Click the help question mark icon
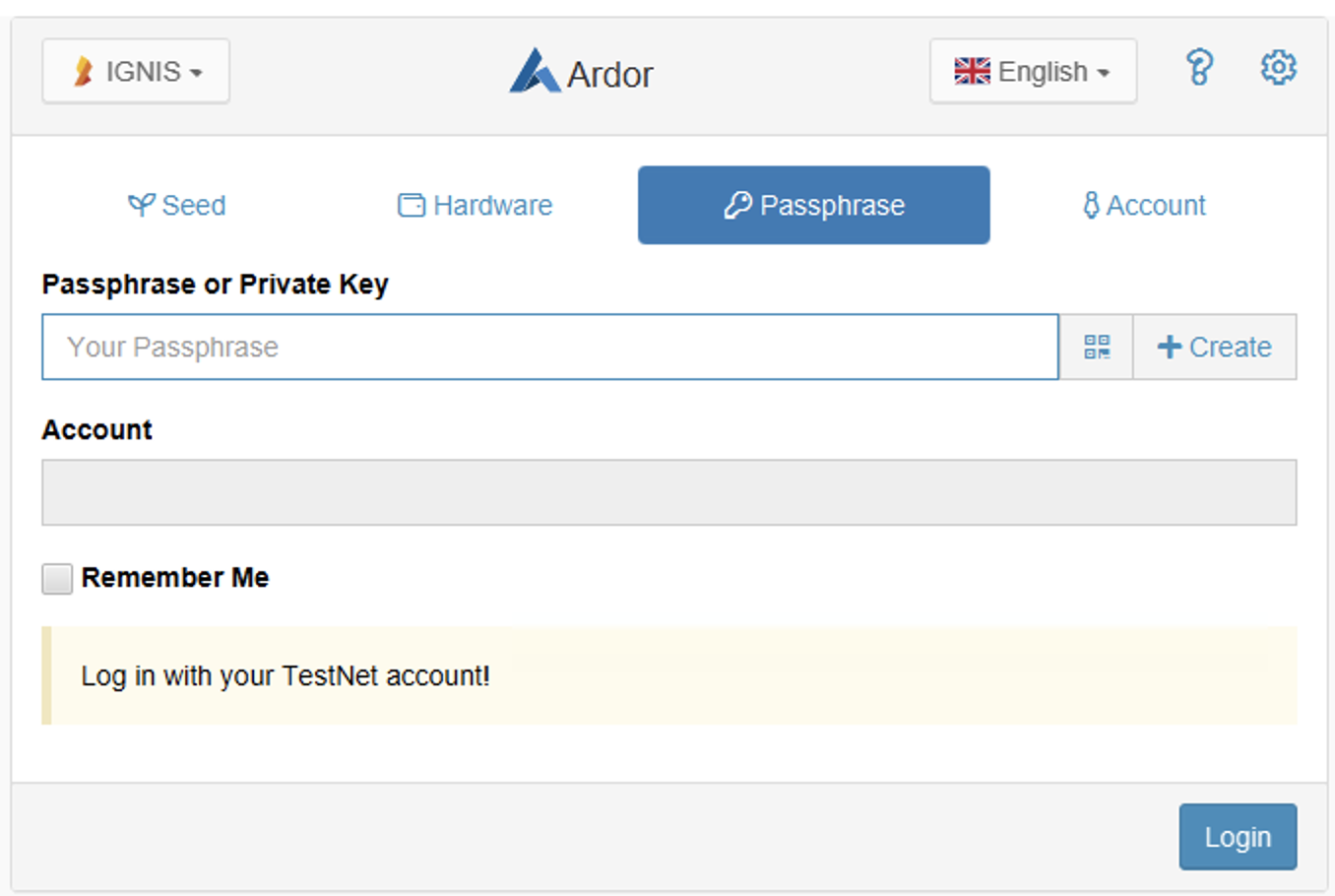The width and height of the screenshot is (1335, 896). [x=1199, y=69]
